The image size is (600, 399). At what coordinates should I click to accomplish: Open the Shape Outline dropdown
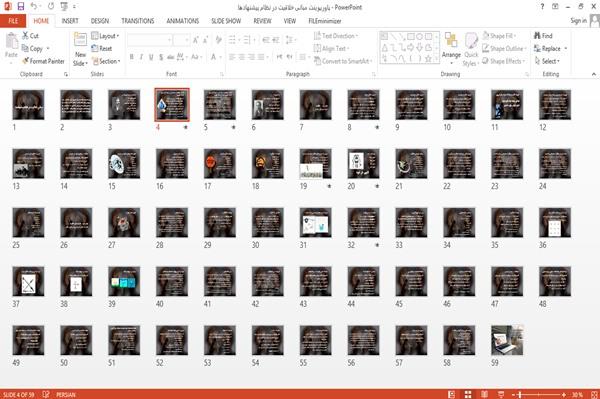(504, 49)
